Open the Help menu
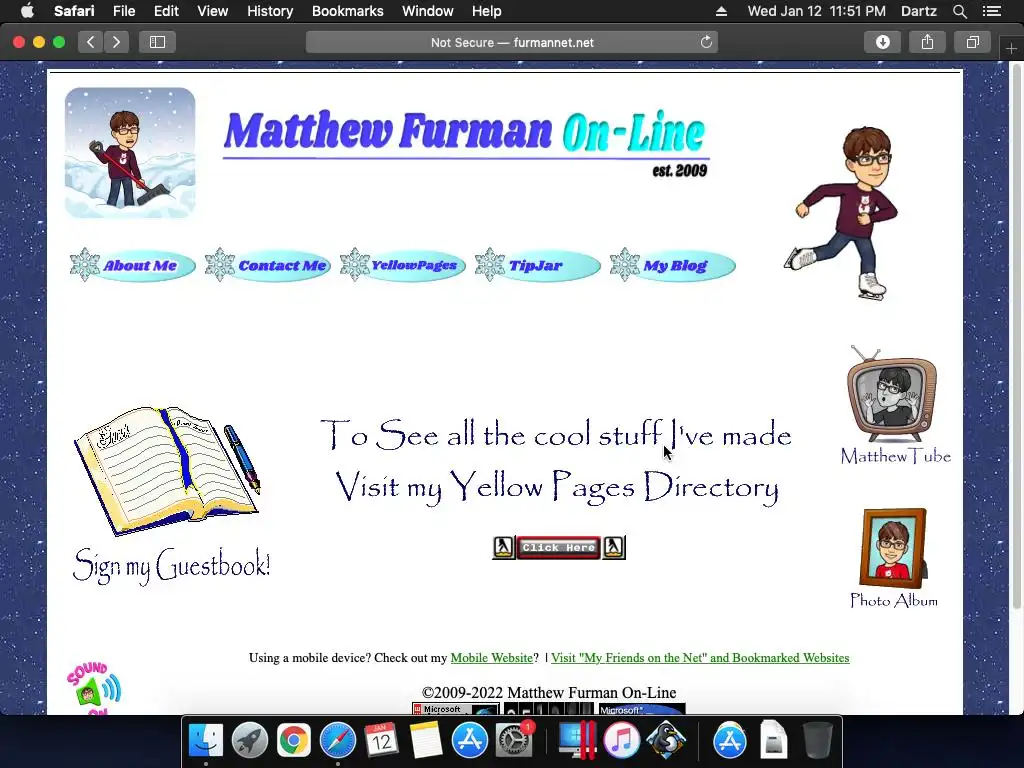Screen dimensions: 1024x768 tap(487, 11)
